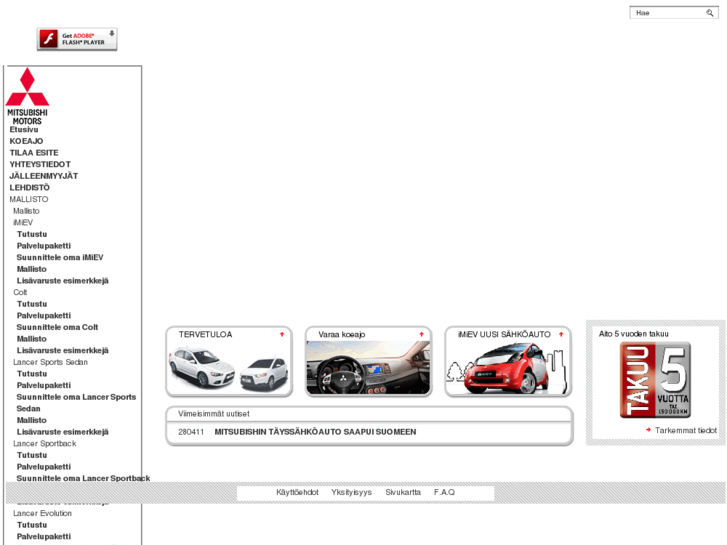Click the Mitsubishi Motors logo
The height and width of the screenshot is (545, 727).
(27, 96)
